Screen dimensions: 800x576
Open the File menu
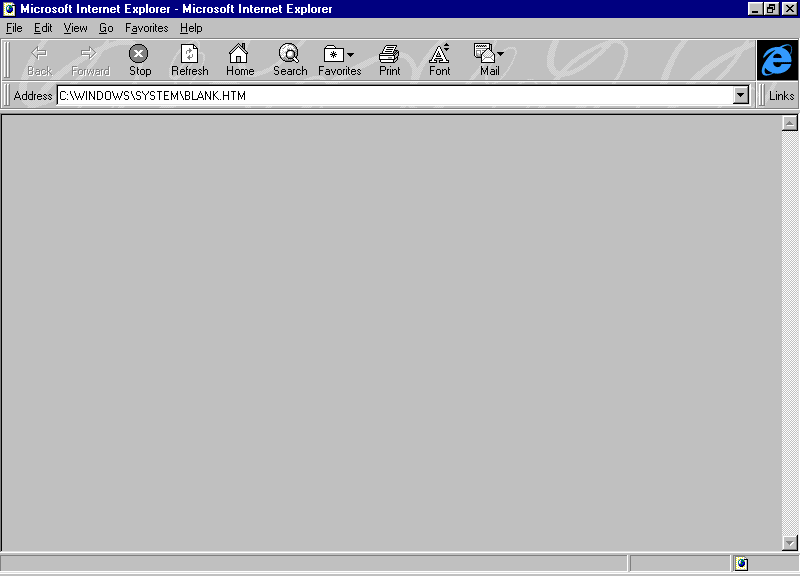tap(14, 28)
